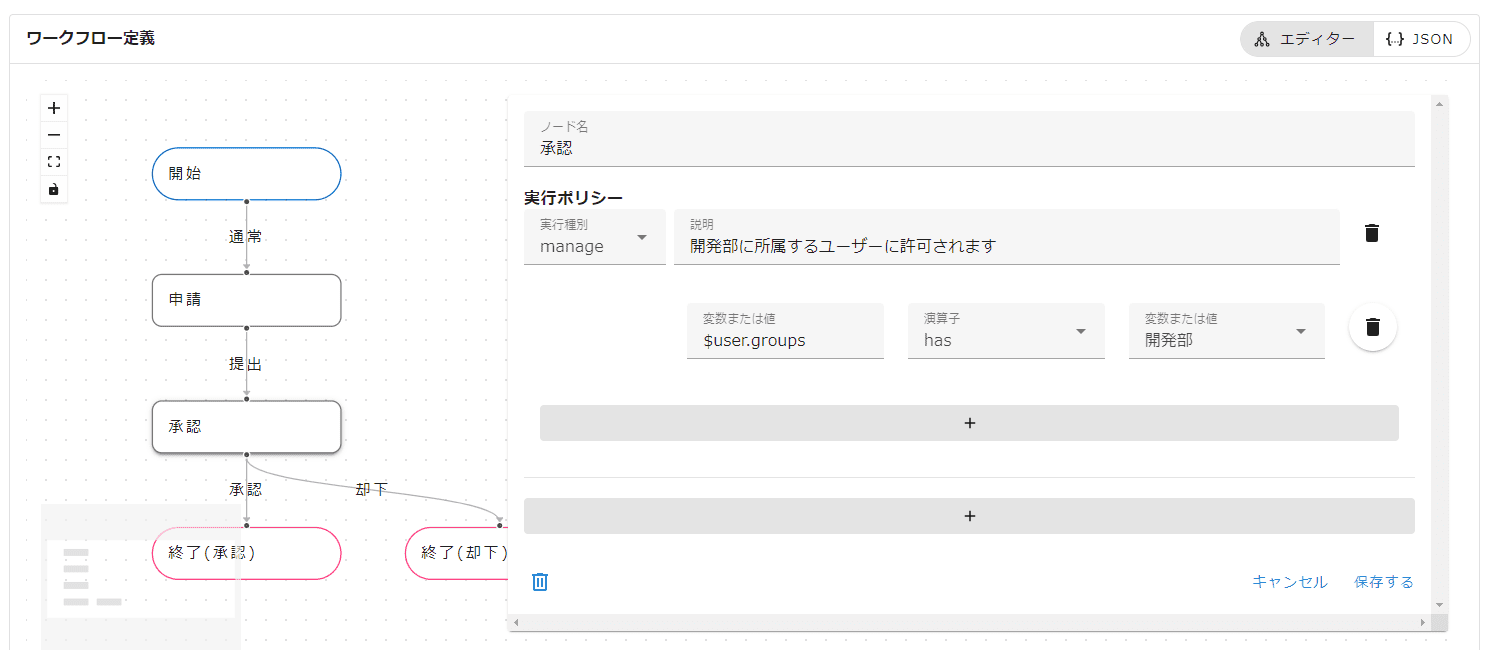Delete the manage execution policy trash icon
The width and height of the screenshot is (1488, 650).
coord(1372,234)
